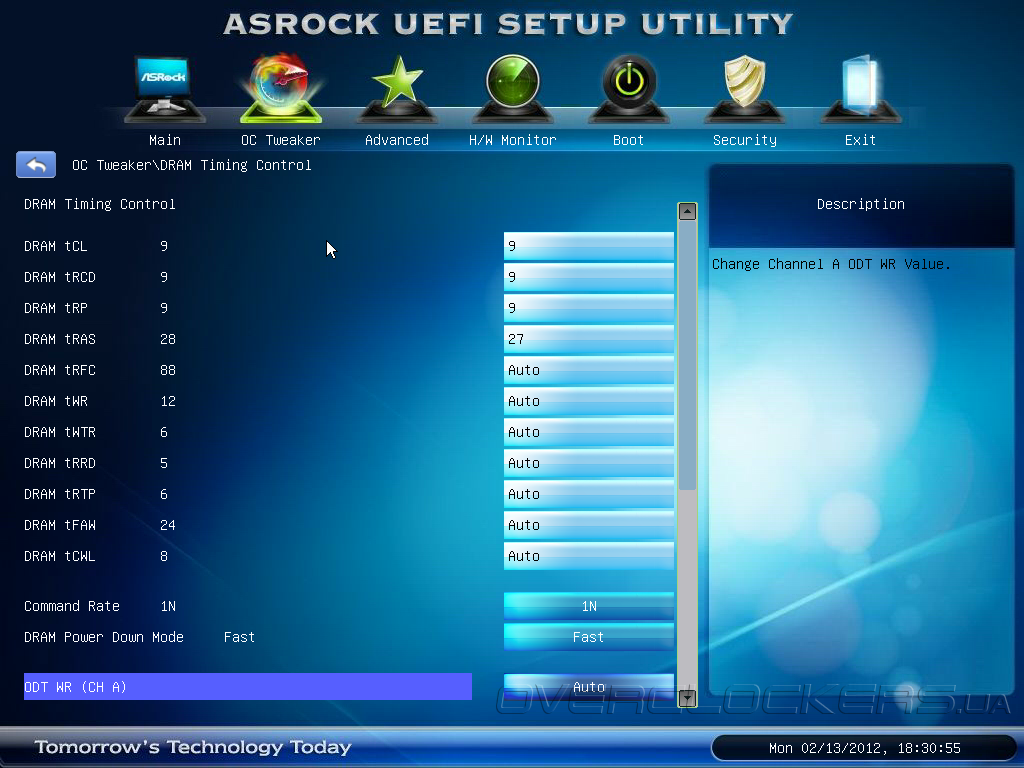Image resolution: width=1024 pixels, height=768 pixels.
Task: Switch to the Boot menu label
Action: pyautogui.click(x=628, y=140)
